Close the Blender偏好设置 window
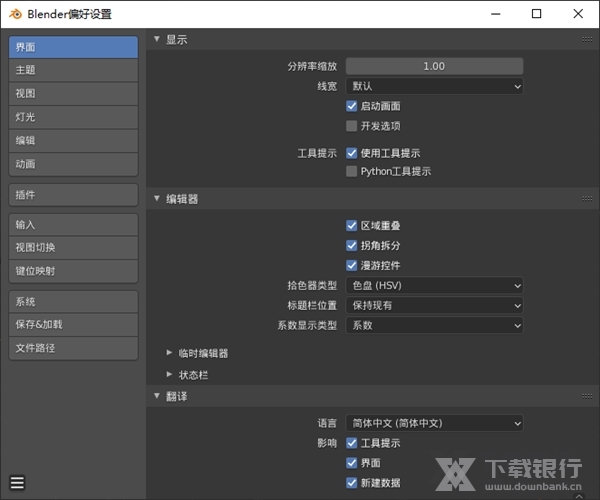 578,14
